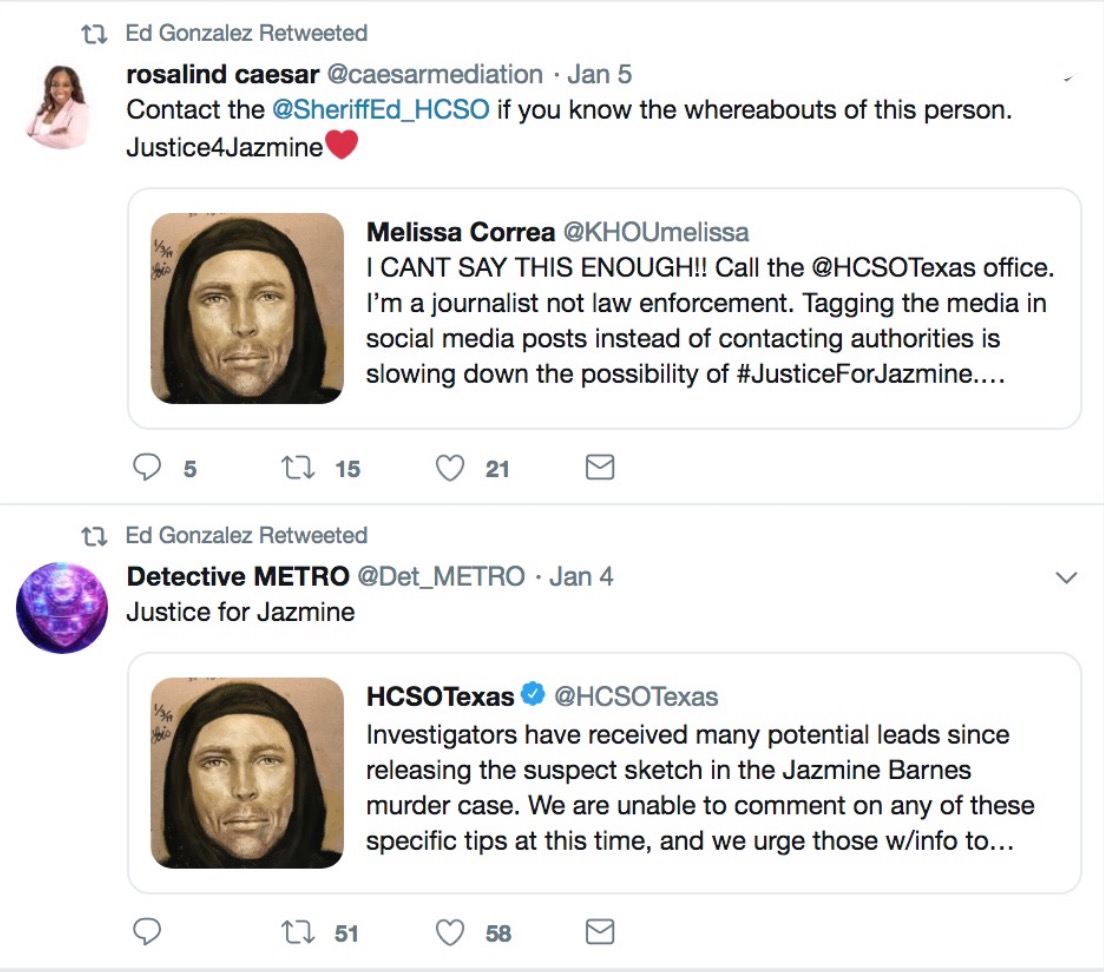The width and height of the screenshot is (1104, 972).
Task: Reply to Detective METRO's tweet
Action: tap(147, 932)
